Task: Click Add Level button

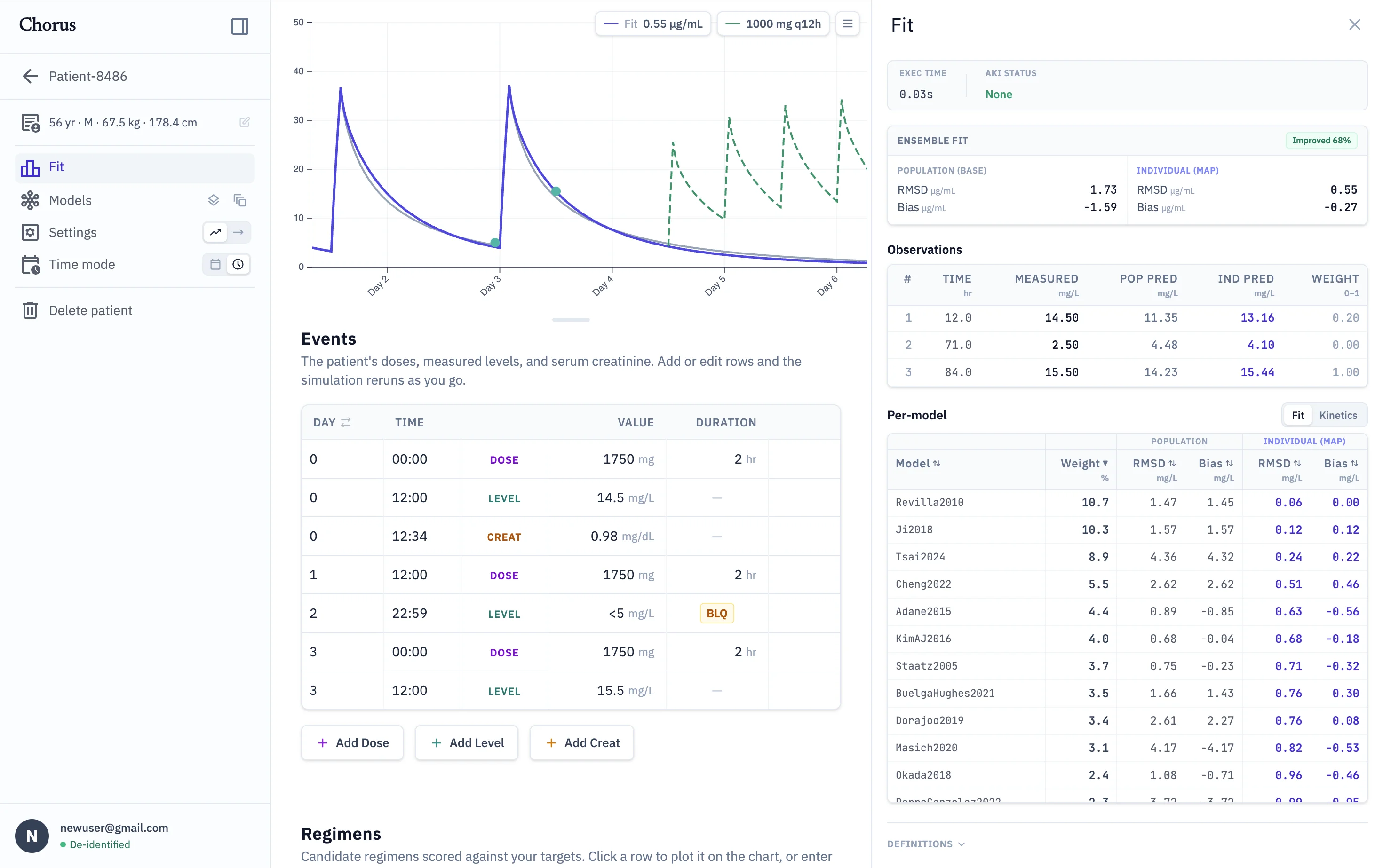Action: 467,743
